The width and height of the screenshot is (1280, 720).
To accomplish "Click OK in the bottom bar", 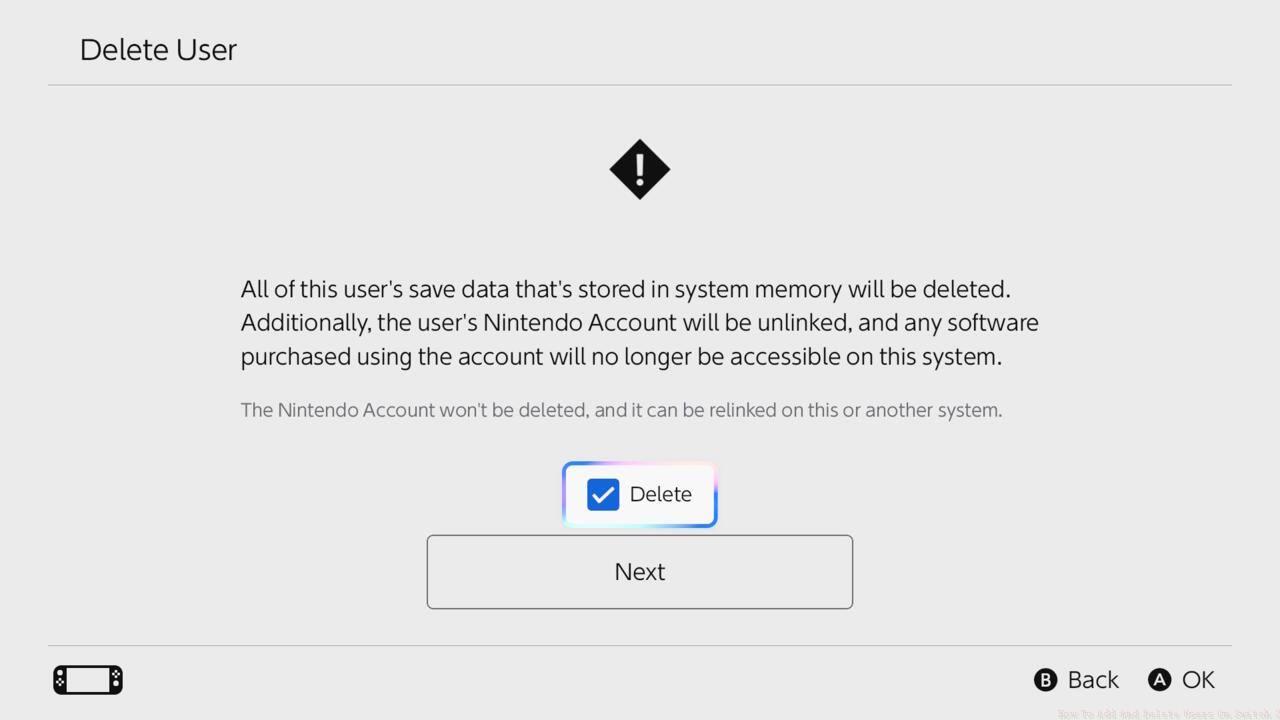I will pyautogui.click(x=1200, y=679).
